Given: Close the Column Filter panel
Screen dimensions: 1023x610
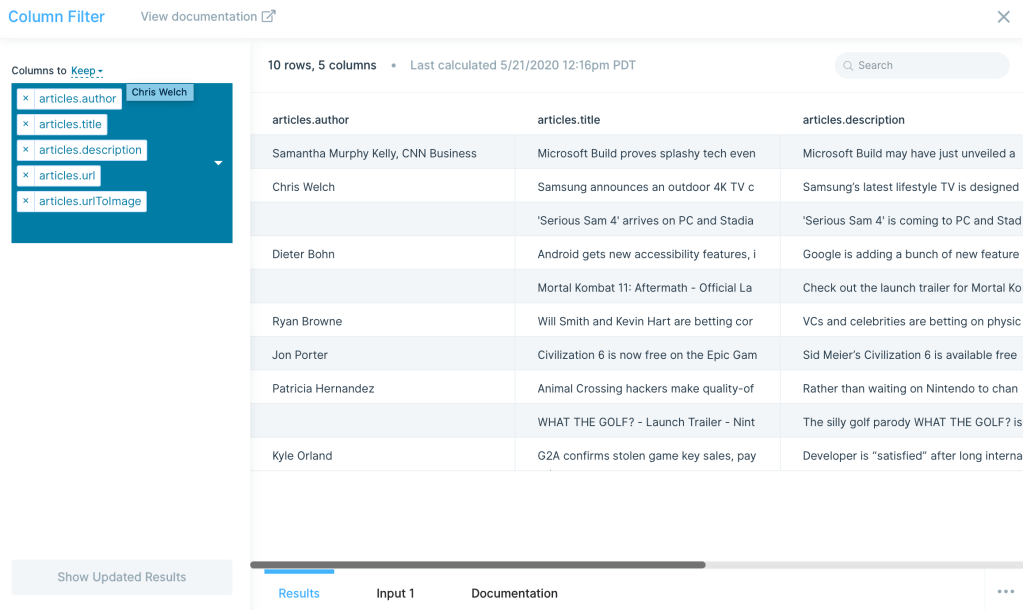Looking at the screenshot, I should [x=1003, y=17].
